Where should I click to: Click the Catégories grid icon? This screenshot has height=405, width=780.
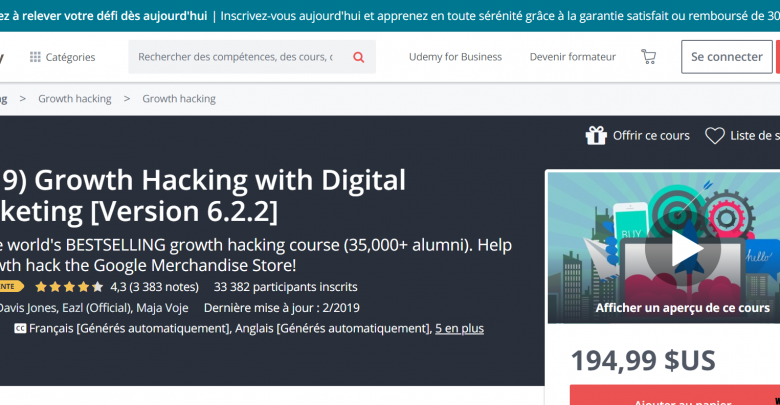35,57
